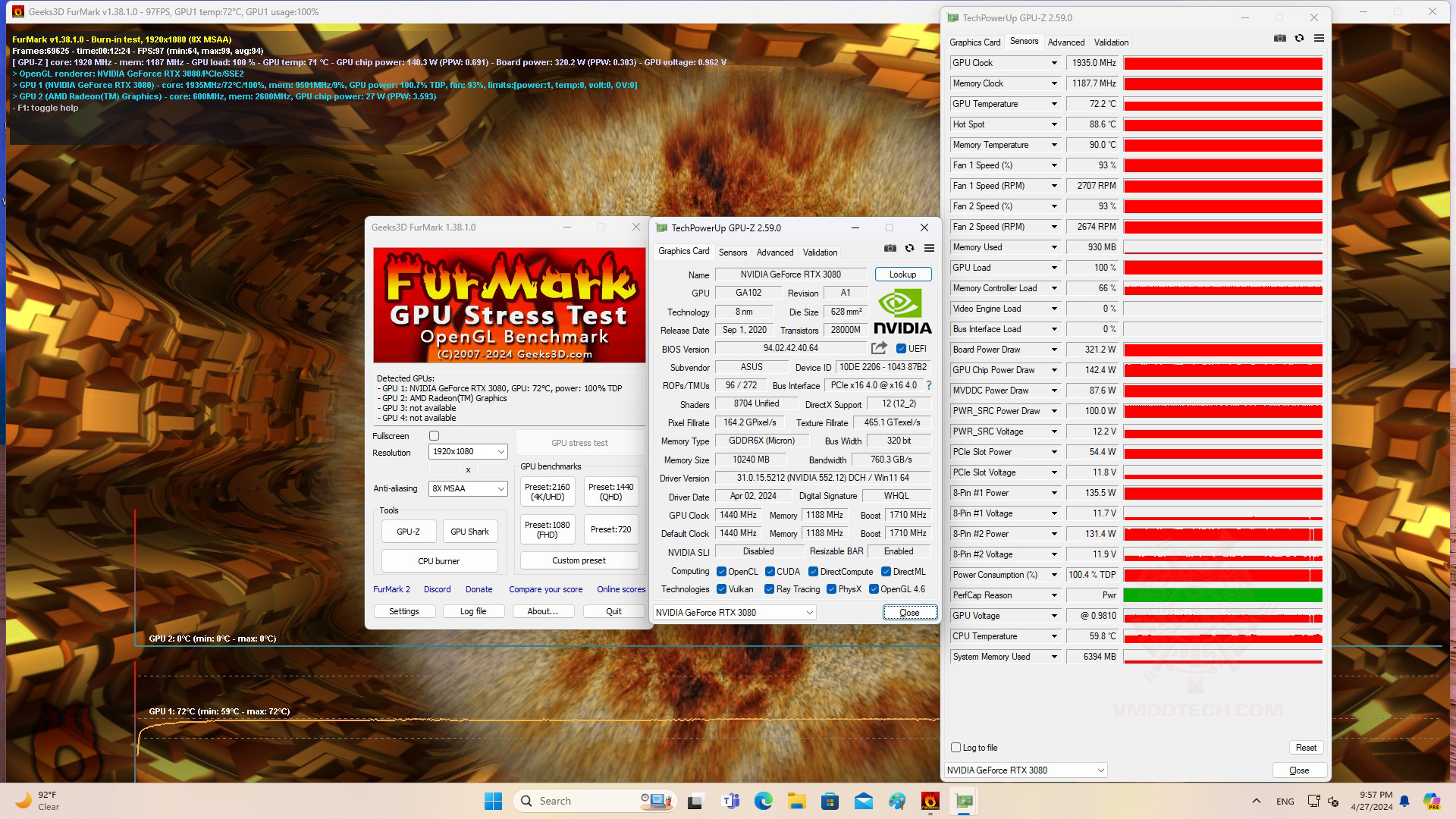Toggle the Ray Tracing checkbox in Technologies
The height and width of the screenshot is (819, 1456).
[770, 589]
